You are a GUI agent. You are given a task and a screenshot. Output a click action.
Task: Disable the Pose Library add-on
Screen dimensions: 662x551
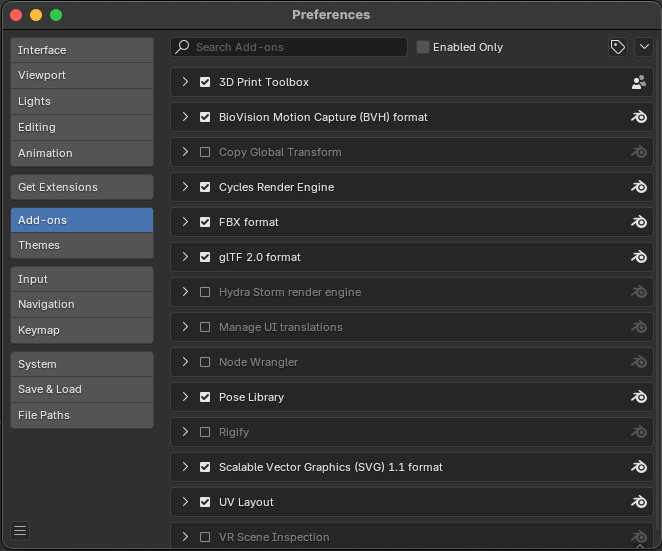click(205, 397)
